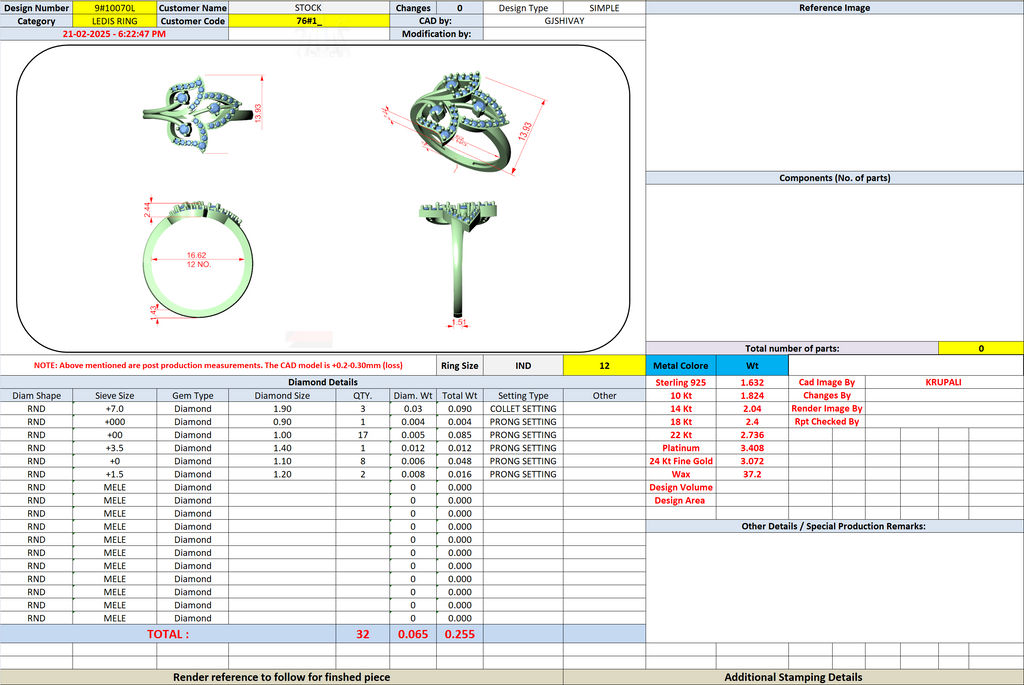Viewport: 1024px width, 685px height.
Task: Click the Design Volume label
Action: [x=680, y=487]
